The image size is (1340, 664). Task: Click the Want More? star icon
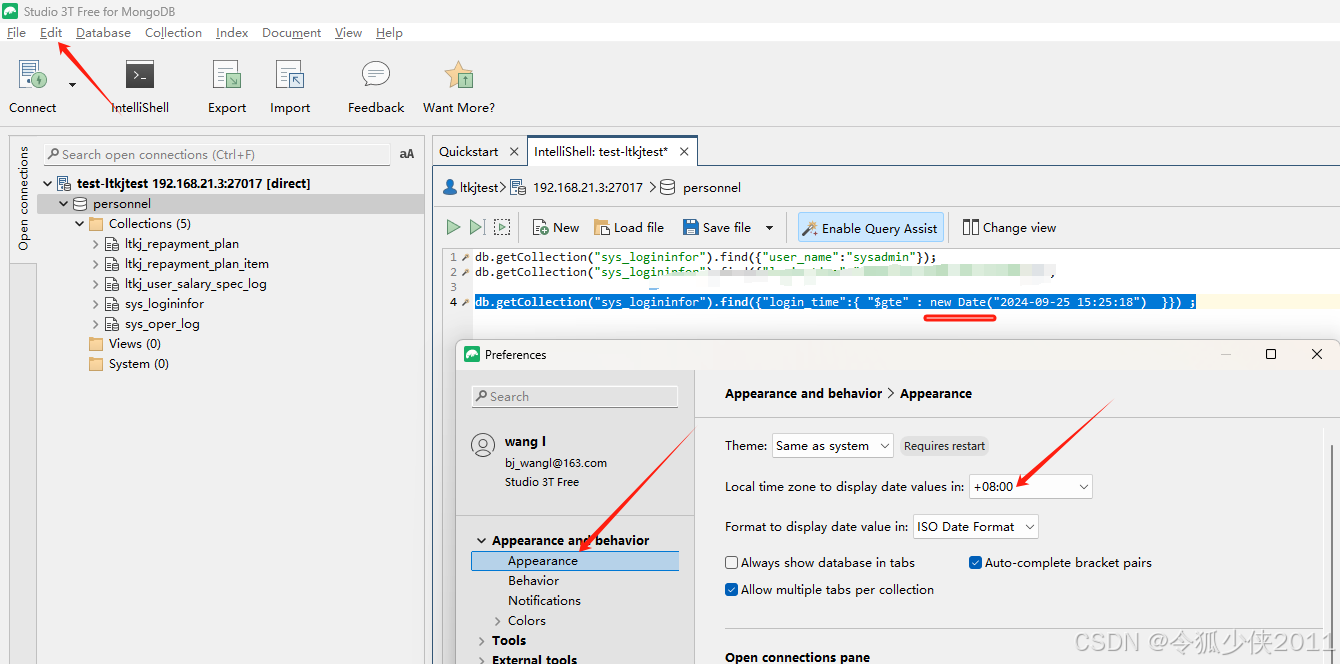pyautogui.click(x=459, y=75)
